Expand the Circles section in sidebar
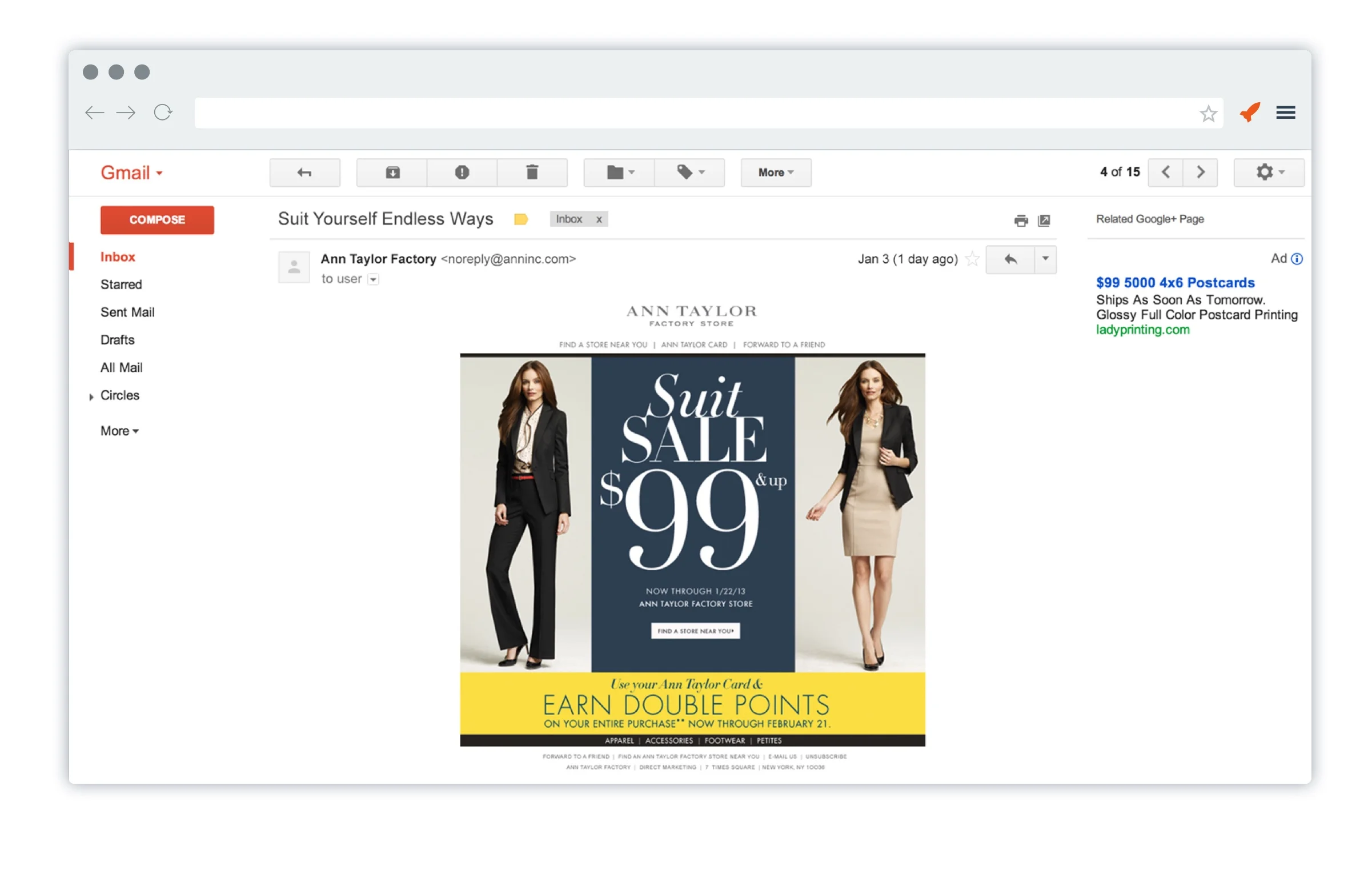Image resolution: width=1372 pixels, height=890 pixels. coord(91,396)
